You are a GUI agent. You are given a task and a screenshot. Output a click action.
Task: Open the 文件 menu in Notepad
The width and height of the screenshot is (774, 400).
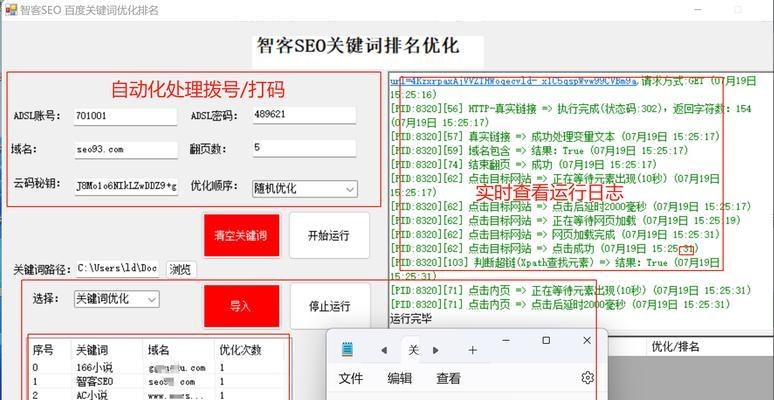(x=351, y=378)
